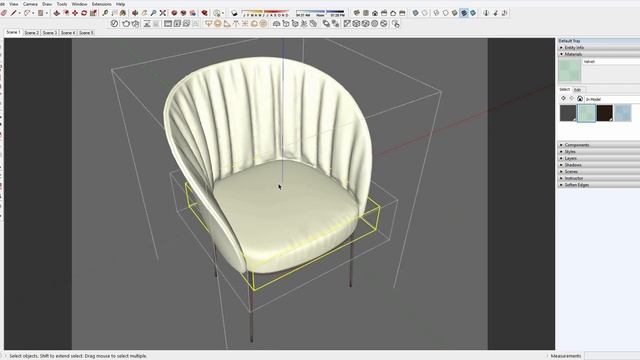The width and height of the screenshot is (640, 360).
Task: Choose Hidden Line face style
Action: tap(445, 13)
